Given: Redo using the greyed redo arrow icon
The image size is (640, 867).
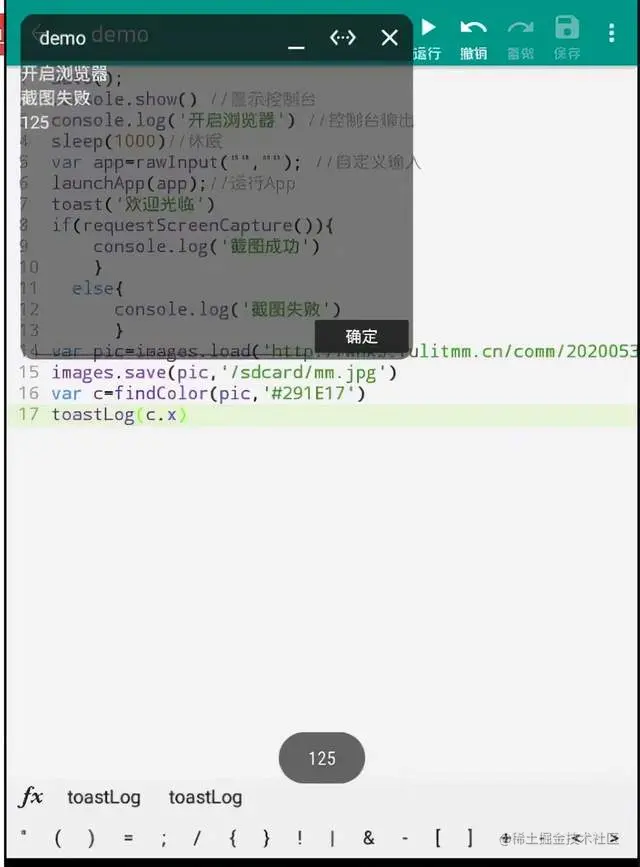Looking at the screenshot, I should (x=520, y=38).
